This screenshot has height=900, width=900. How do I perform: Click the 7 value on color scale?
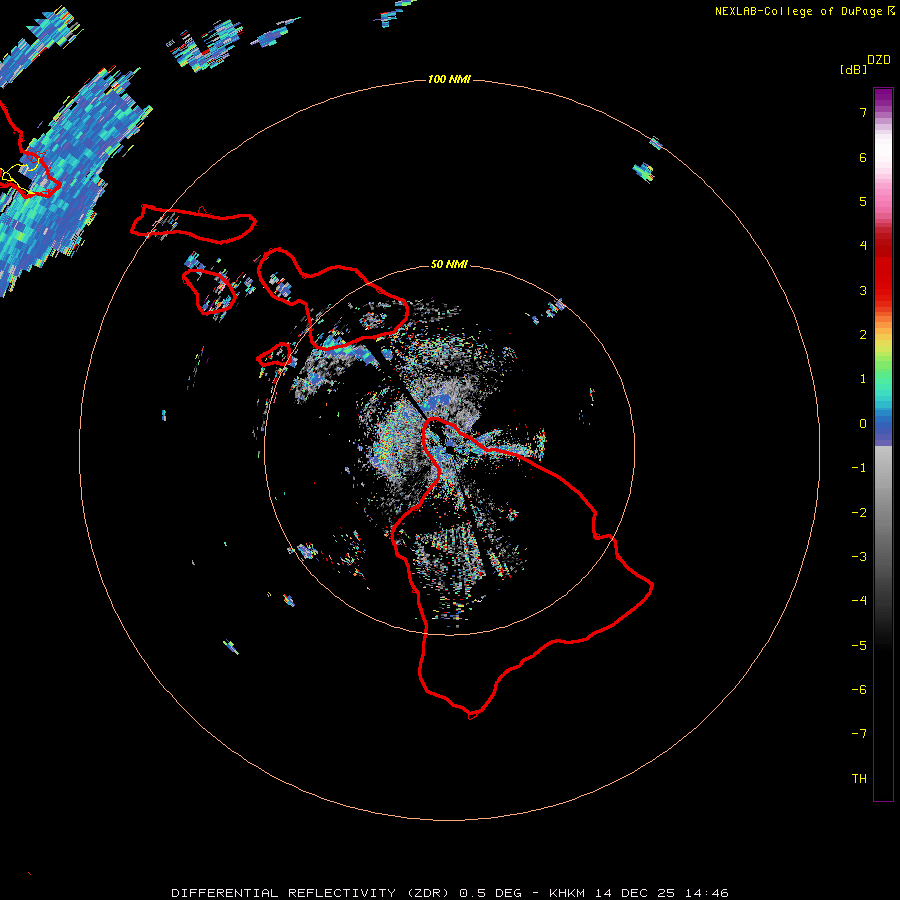[x=863, y=112]
